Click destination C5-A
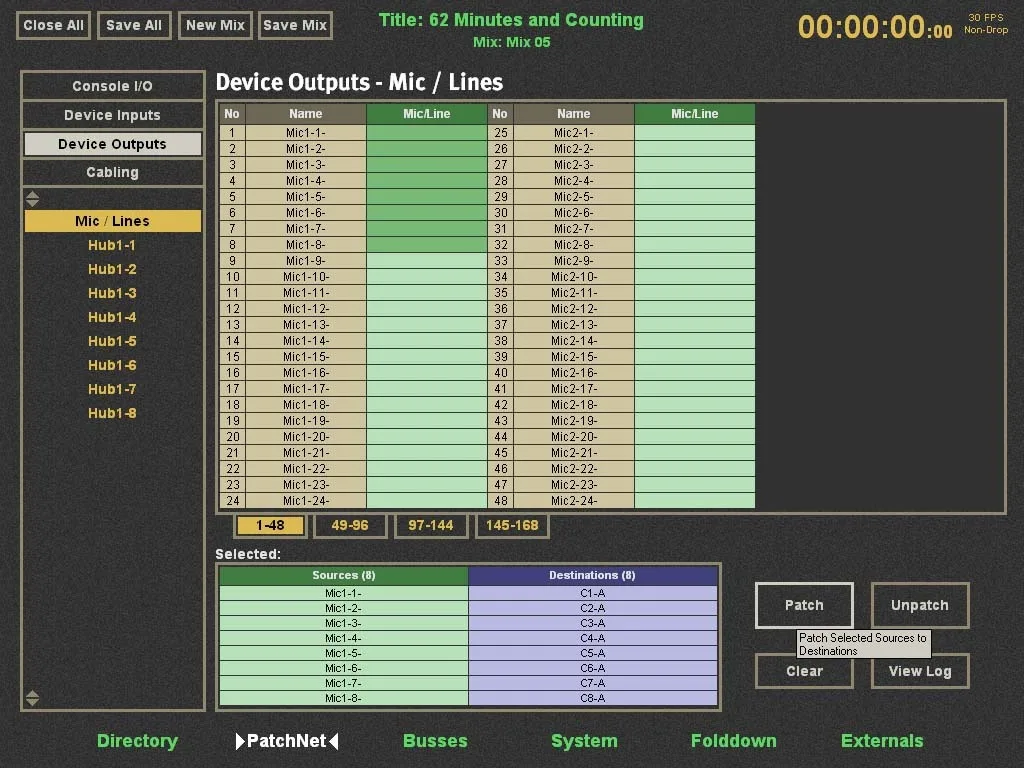 [x=592, y=653]
